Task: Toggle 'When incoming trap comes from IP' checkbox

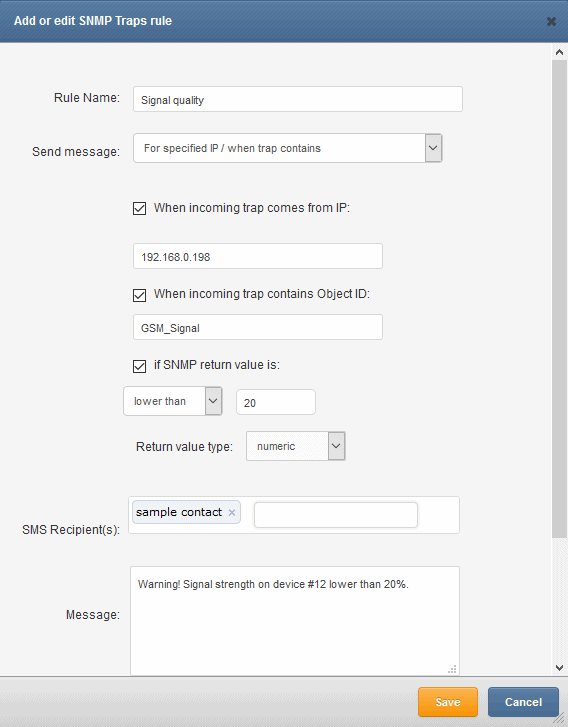Action: [x=140, y=208]
